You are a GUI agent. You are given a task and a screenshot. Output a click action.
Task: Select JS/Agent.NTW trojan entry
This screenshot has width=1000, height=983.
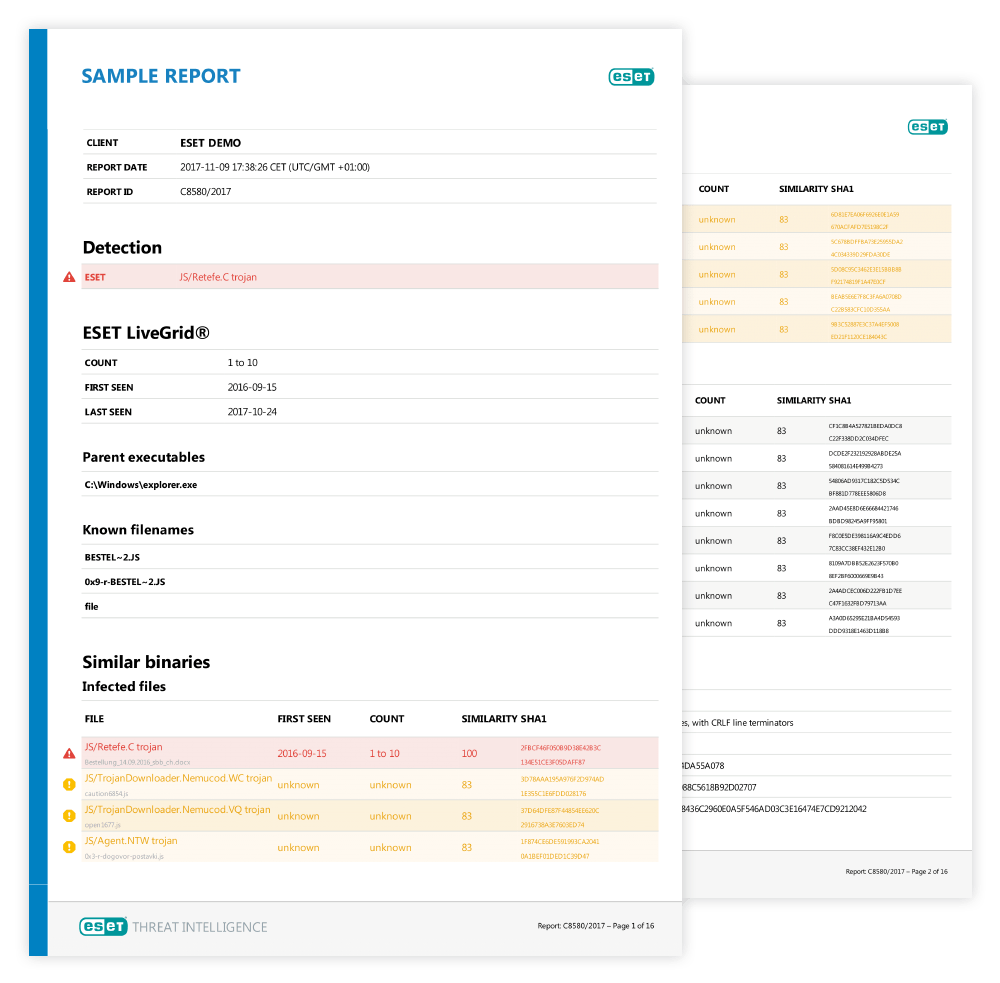click(x=131, y=841)
